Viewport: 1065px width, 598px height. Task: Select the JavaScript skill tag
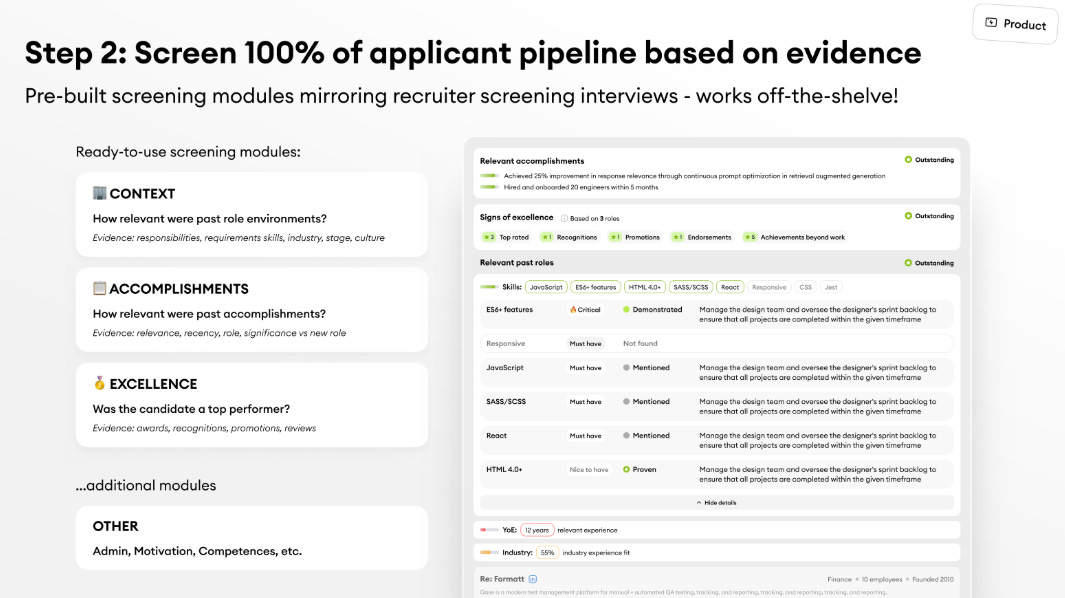coord(546,287)
